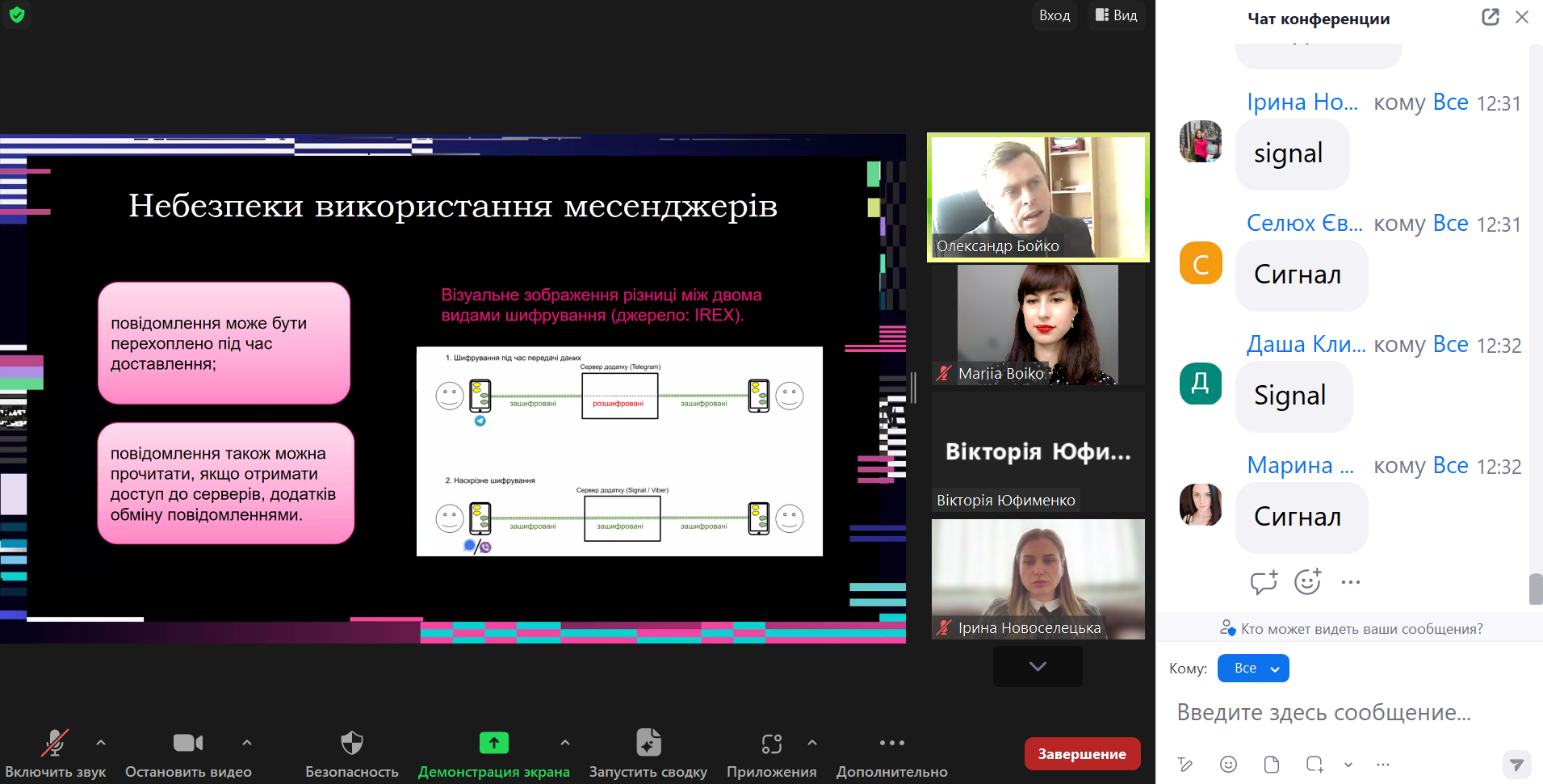Attach a file in the chat toolbar
Viewport: 1543px width, 784px height.
1272,764
